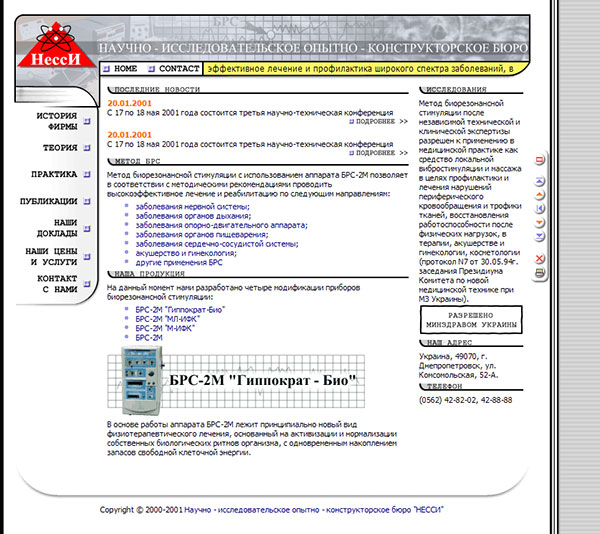Click the bullet icon beside Практика

pyautogui.click(x=87, y=174)
